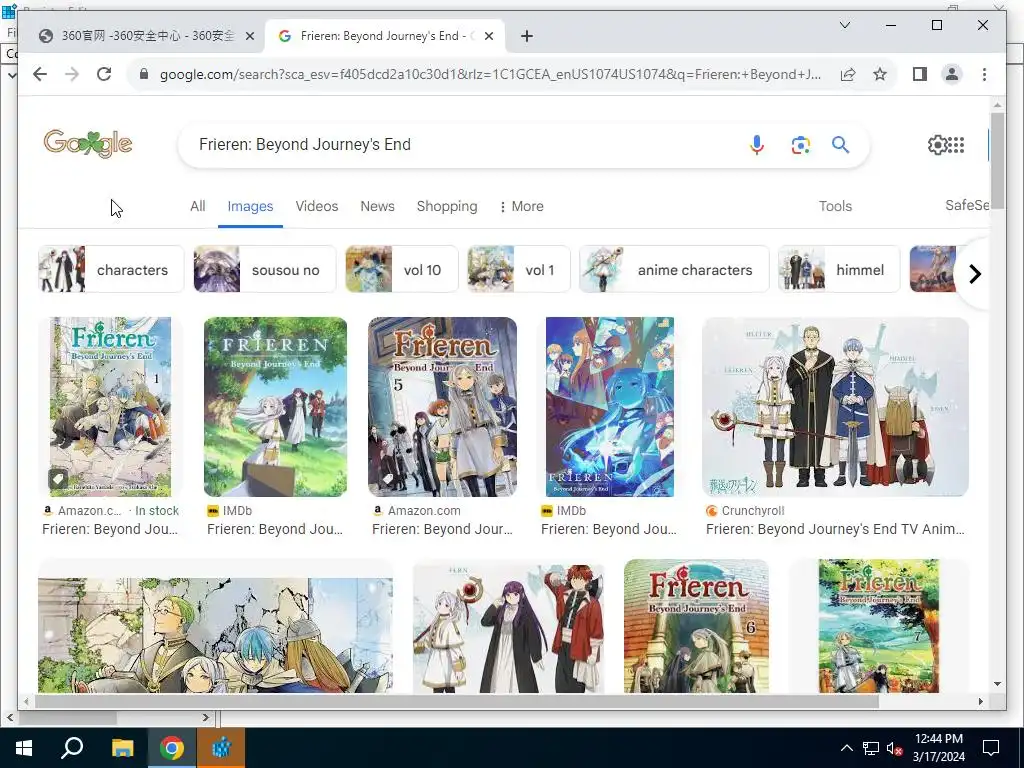Open Google quick settings gear

(937, 144)
